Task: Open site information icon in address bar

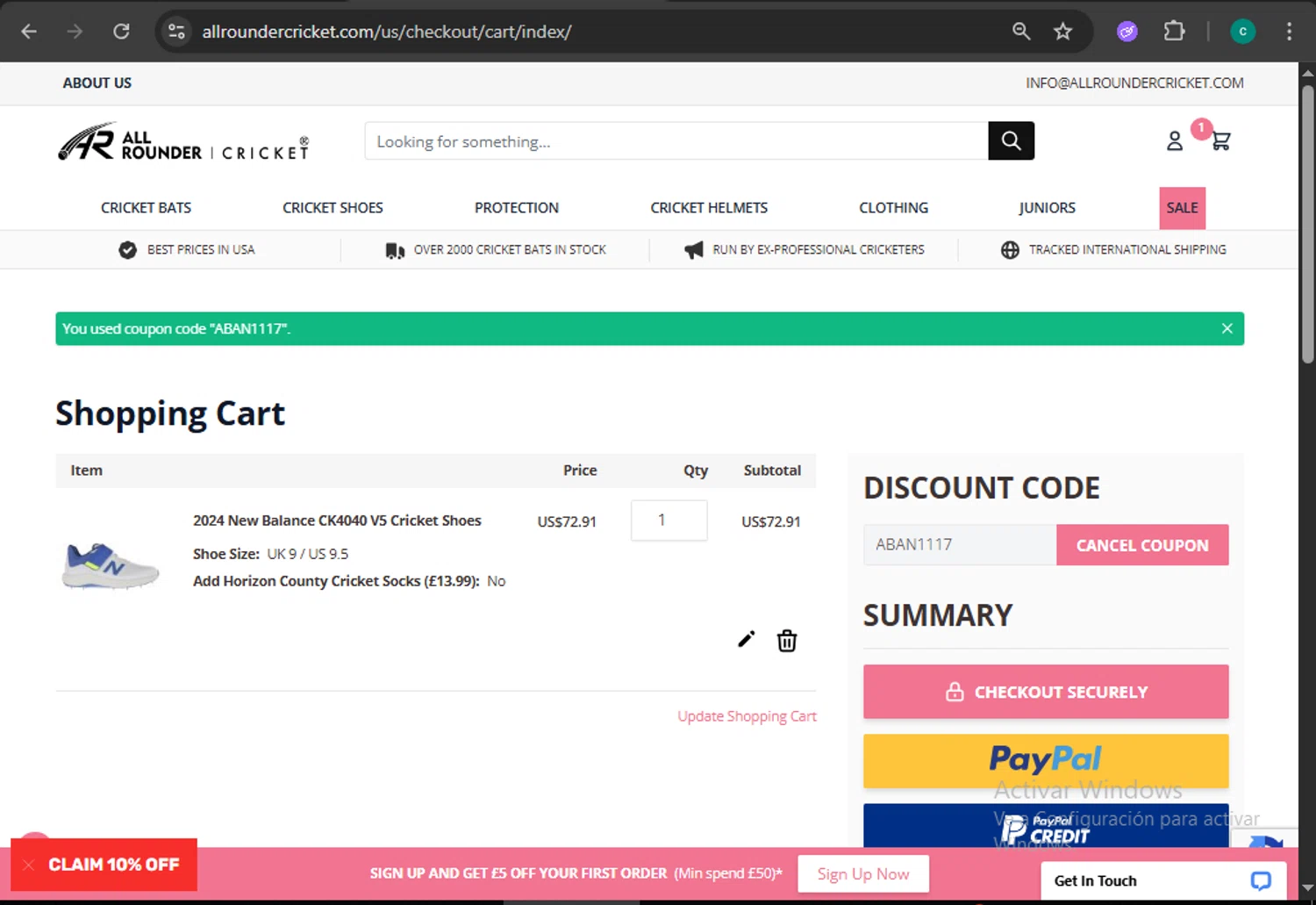Action: (x=176, y=32)
